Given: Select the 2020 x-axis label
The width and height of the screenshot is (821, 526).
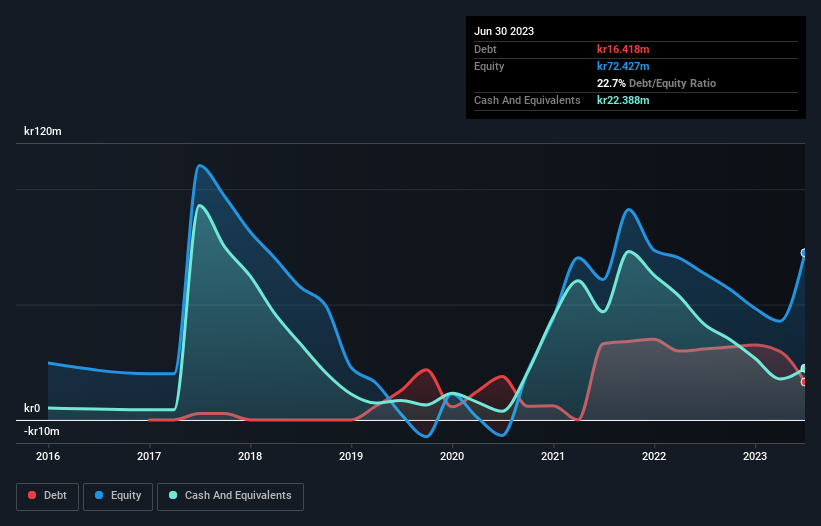Looking at the screenshot, I should point(452,456).
